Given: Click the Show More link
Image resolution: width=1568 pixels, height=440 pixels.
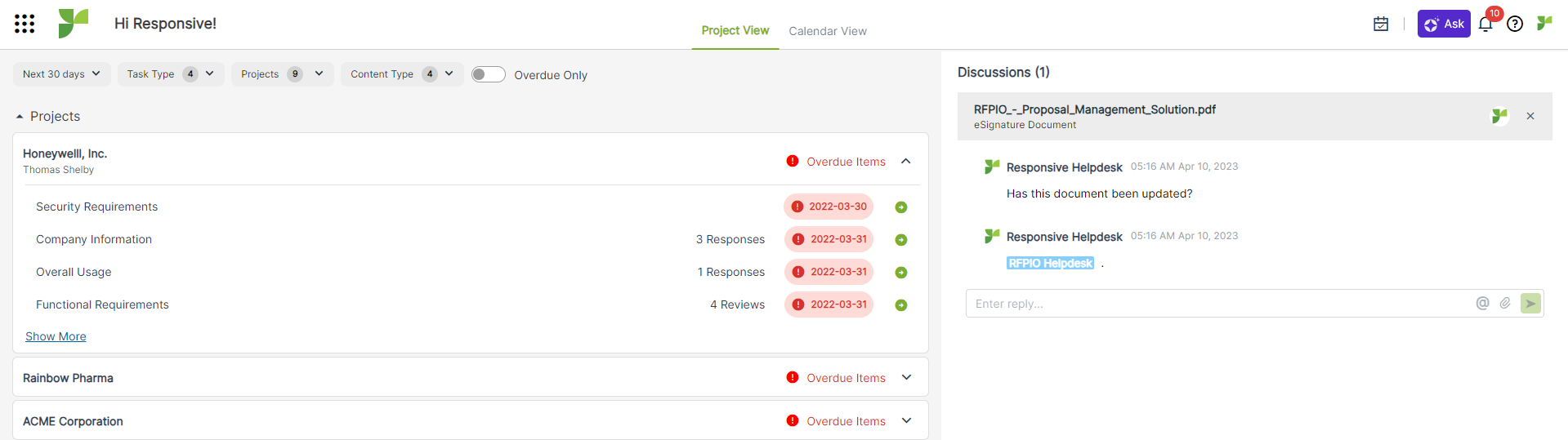Looking at the screenshot, I should click(56, 336).
